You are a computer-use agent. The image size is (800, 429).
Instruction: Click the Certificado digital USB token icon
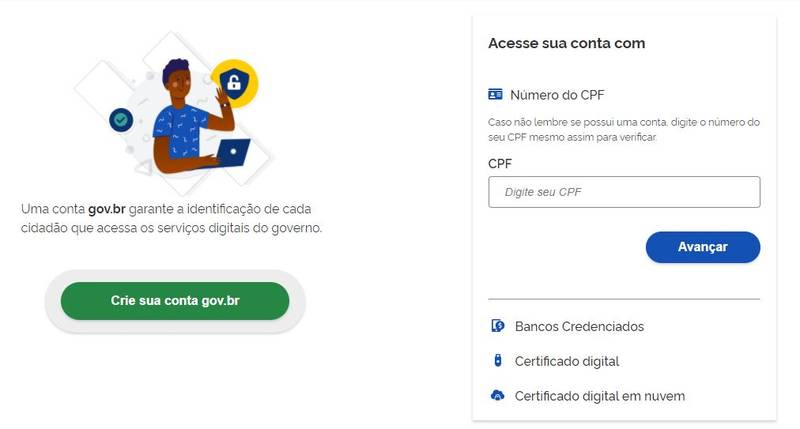coord(498,361)
